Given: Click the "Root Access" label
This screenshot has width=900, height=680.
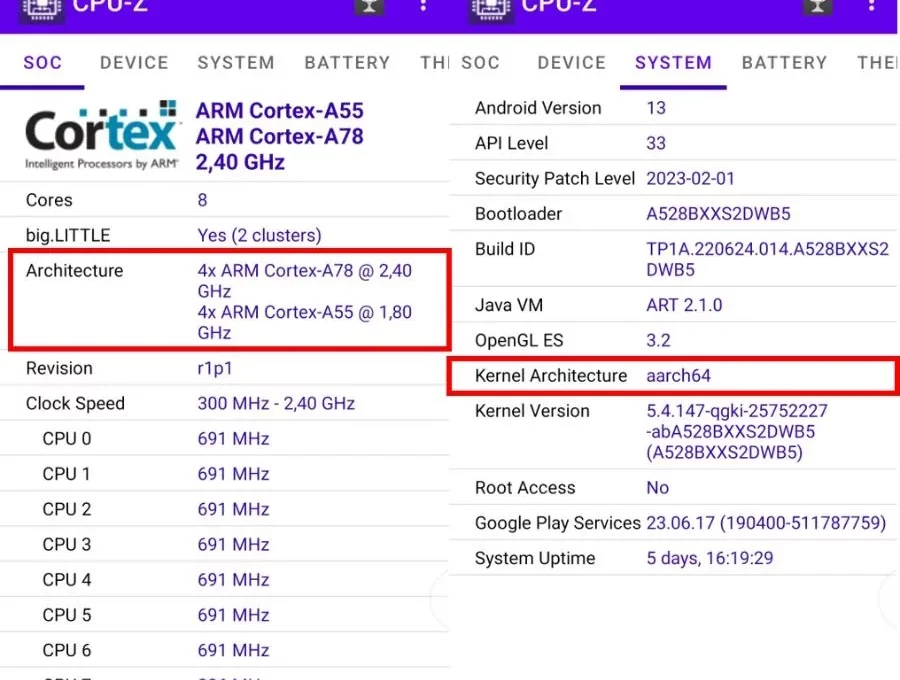Looking at the screenshot, I should click(x=525, y=487).
